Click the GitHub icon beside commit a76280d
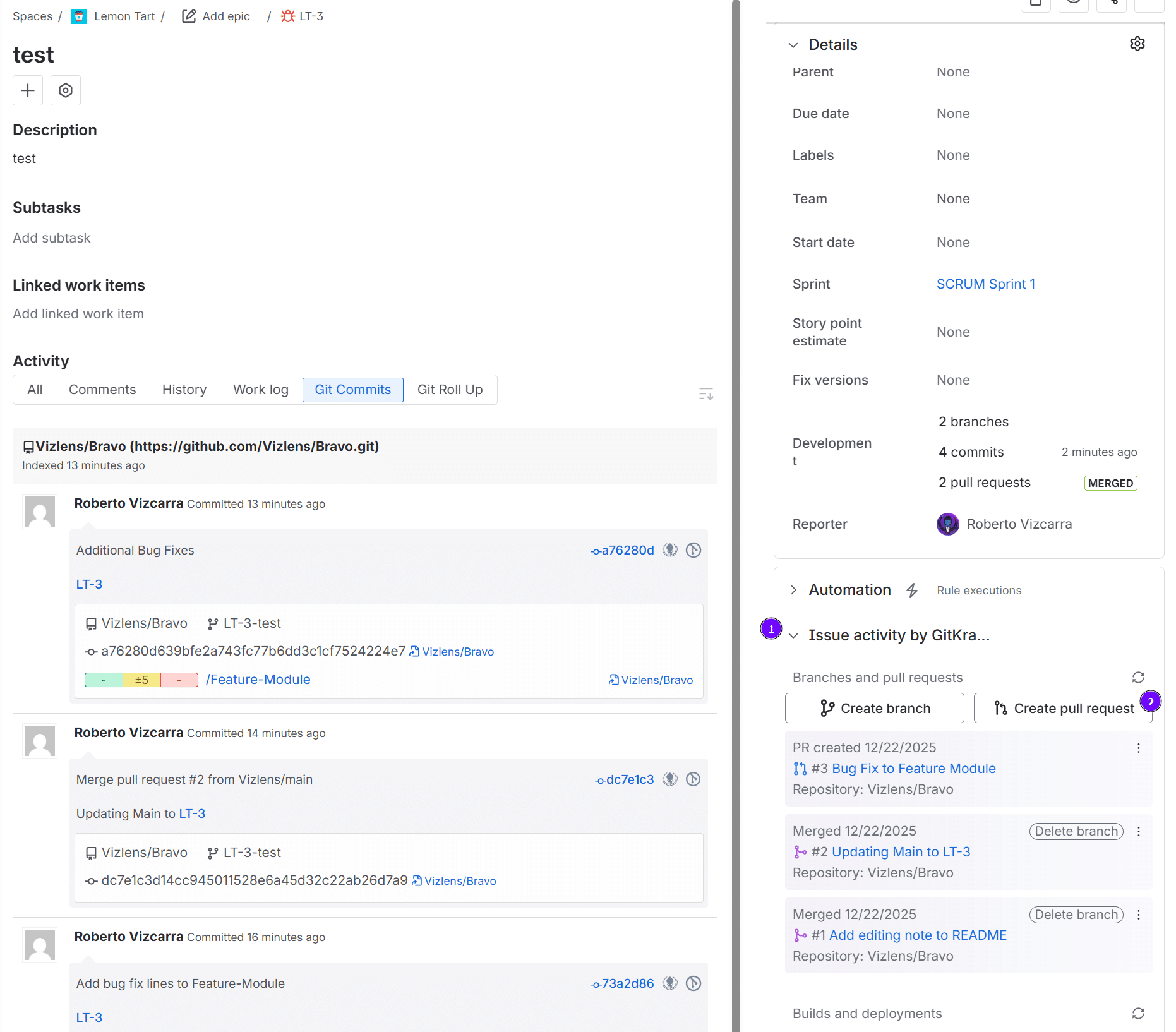 (669, 550)
